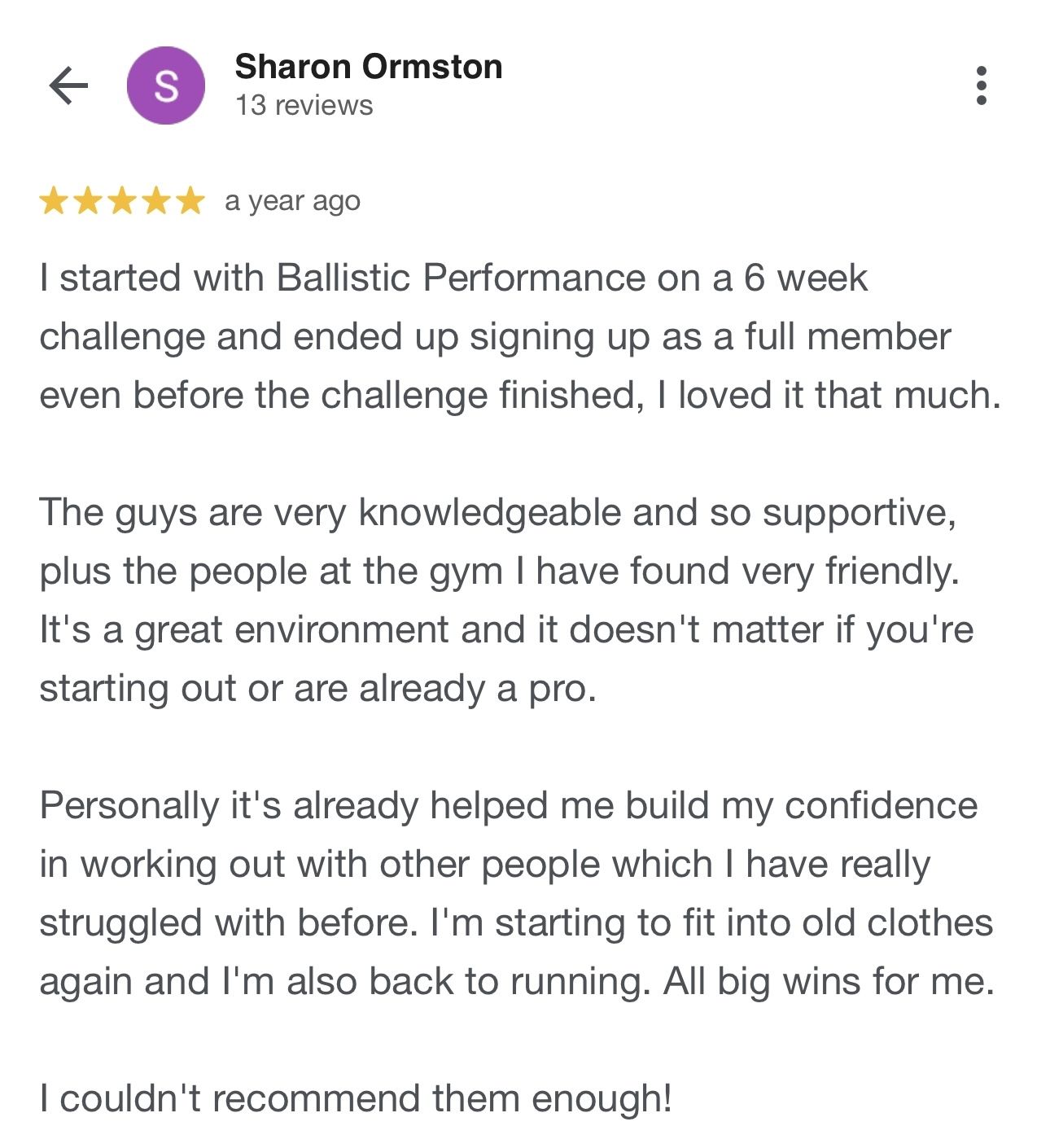The height and width of the screenshot is (1148, 1050).
Task: Click the fourth rating star
Action: point(156,200)
